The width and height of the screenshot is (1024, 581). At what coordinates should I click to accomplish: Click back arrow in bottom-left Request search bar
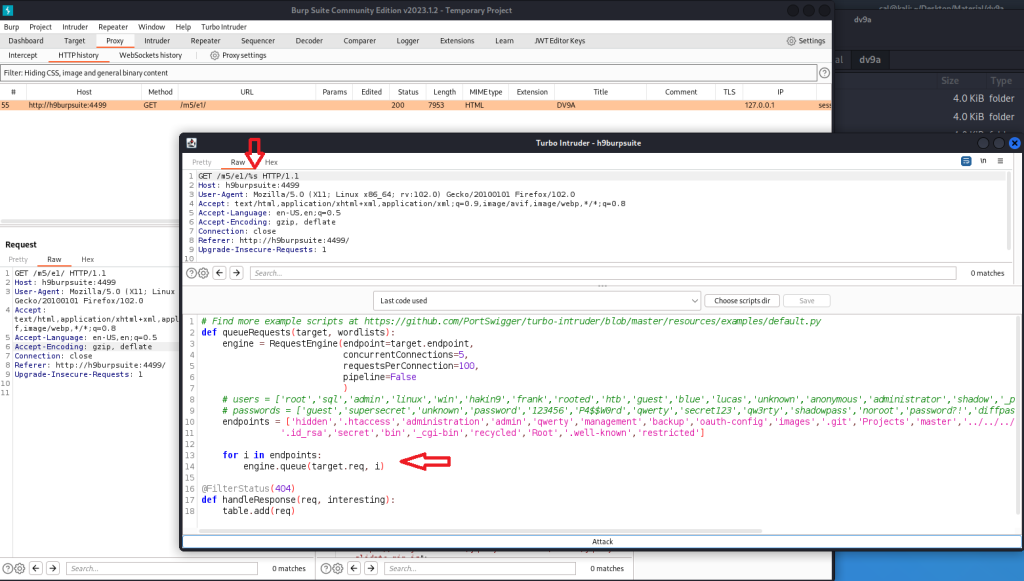point(36,569)
